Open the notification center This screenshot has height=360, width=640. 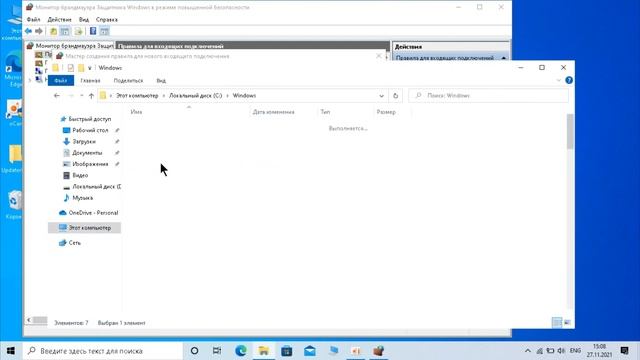coord(624,351)
